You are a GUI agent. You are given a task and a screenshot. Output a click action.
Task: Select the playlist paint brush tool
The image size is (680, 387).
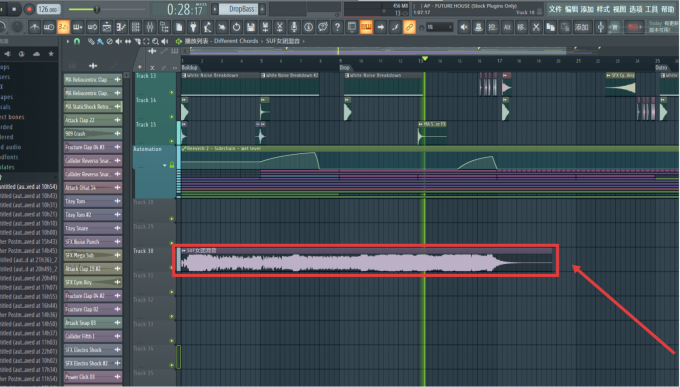tap(100, 41)
